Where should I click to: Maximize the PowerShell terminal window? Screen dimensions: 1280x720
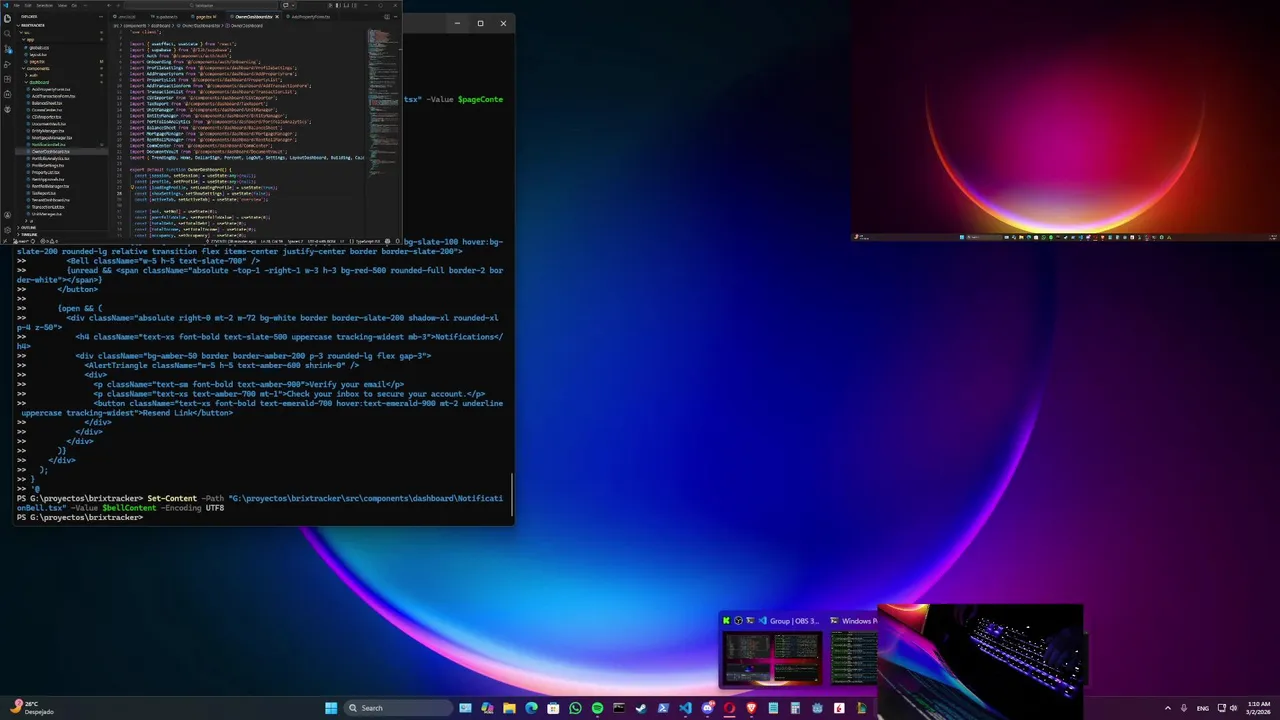click(480, 23)
